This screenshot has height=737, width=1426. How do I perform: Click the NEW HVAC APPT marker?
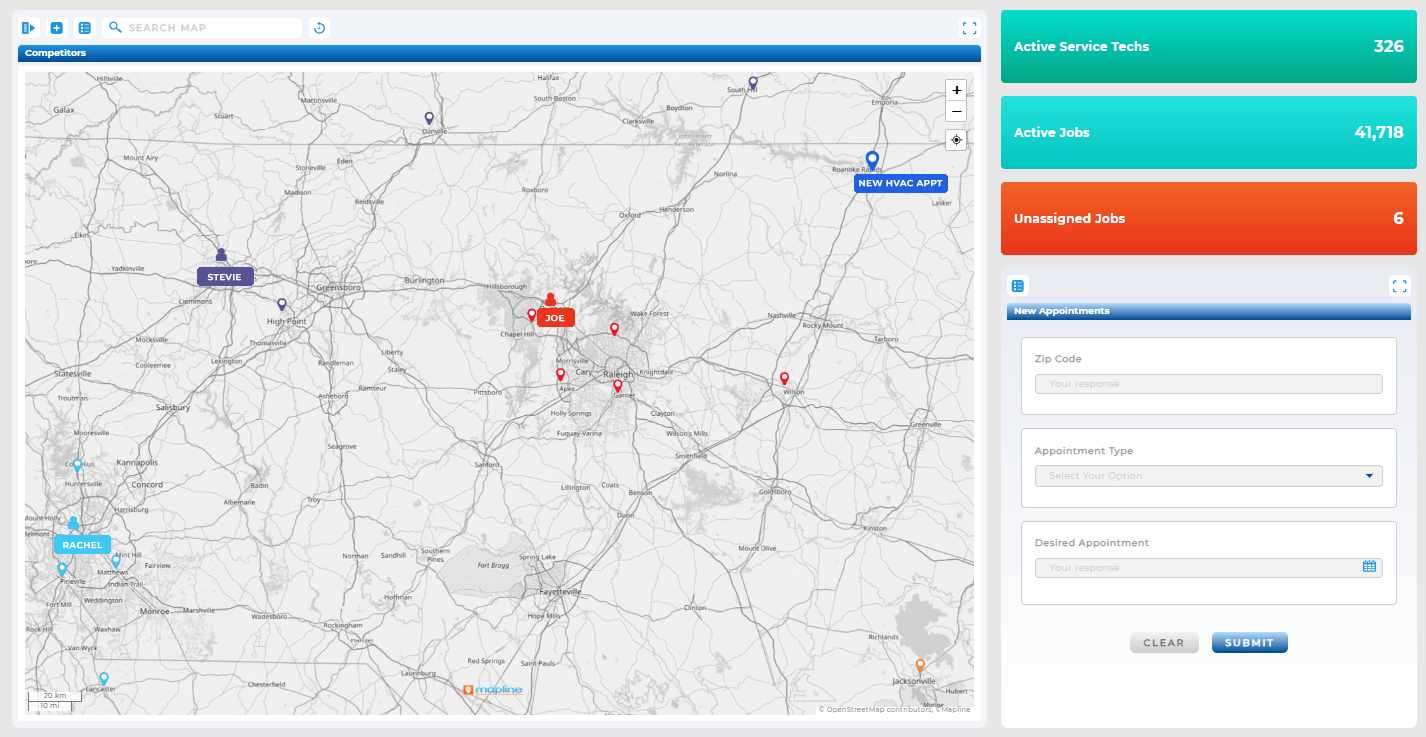pos(871,160)
